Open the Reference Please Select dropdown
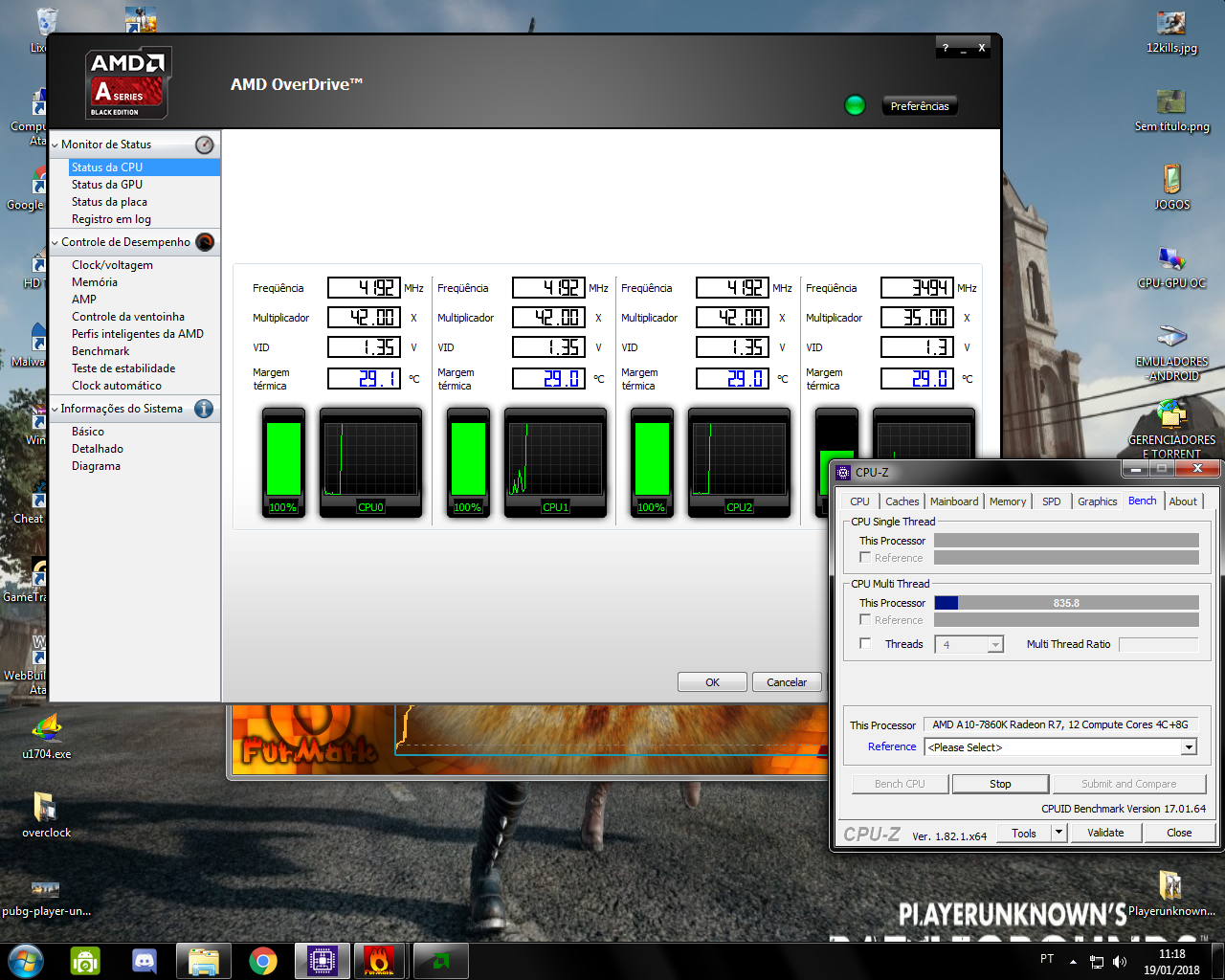This screenshot has width=1225, height=980. click(x=1189, y=747)
